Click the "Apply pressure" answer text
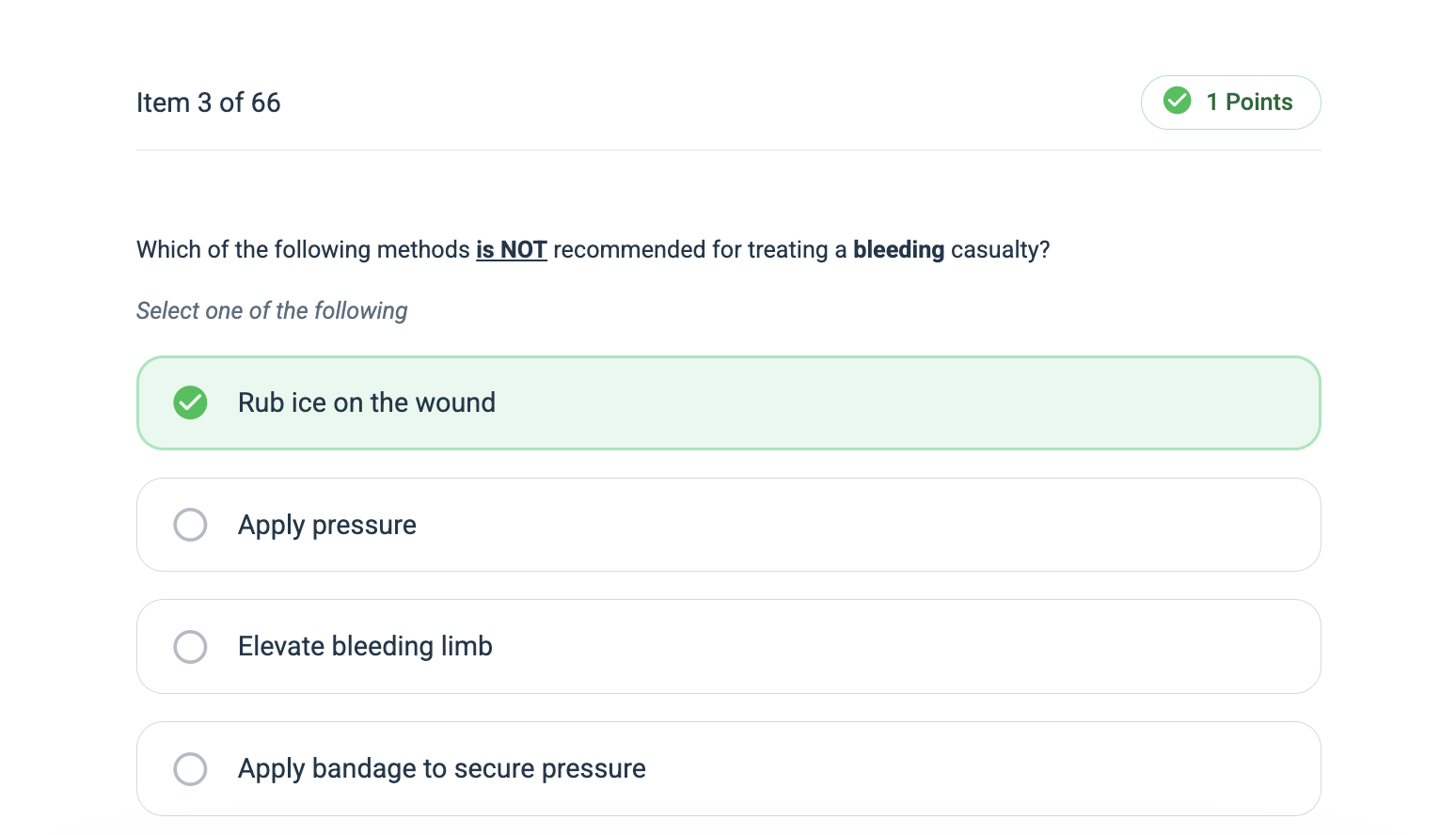The image size is (1456, 835). pyautogui.click(x=326, y=525)
